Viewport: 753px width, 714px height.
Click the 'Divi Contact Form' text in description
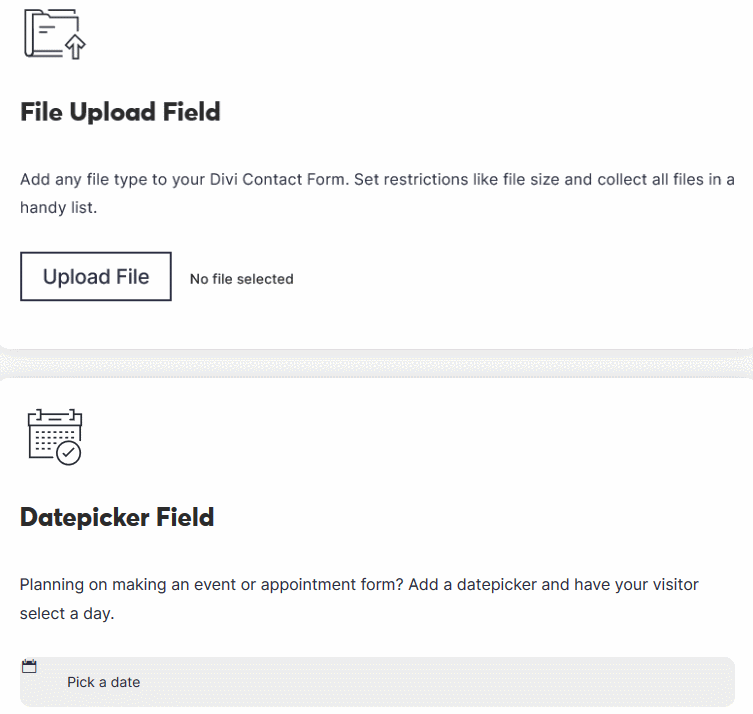tap(278, 179)
